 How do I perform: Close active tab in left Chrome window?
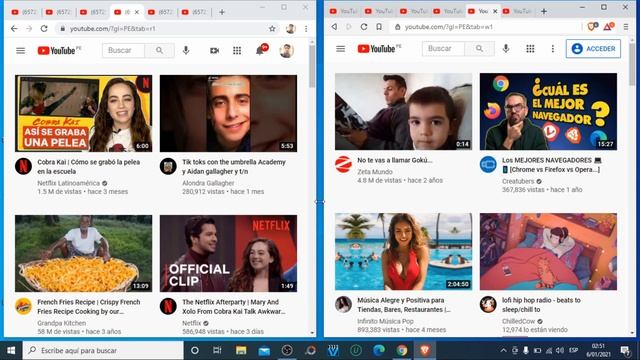137,12
